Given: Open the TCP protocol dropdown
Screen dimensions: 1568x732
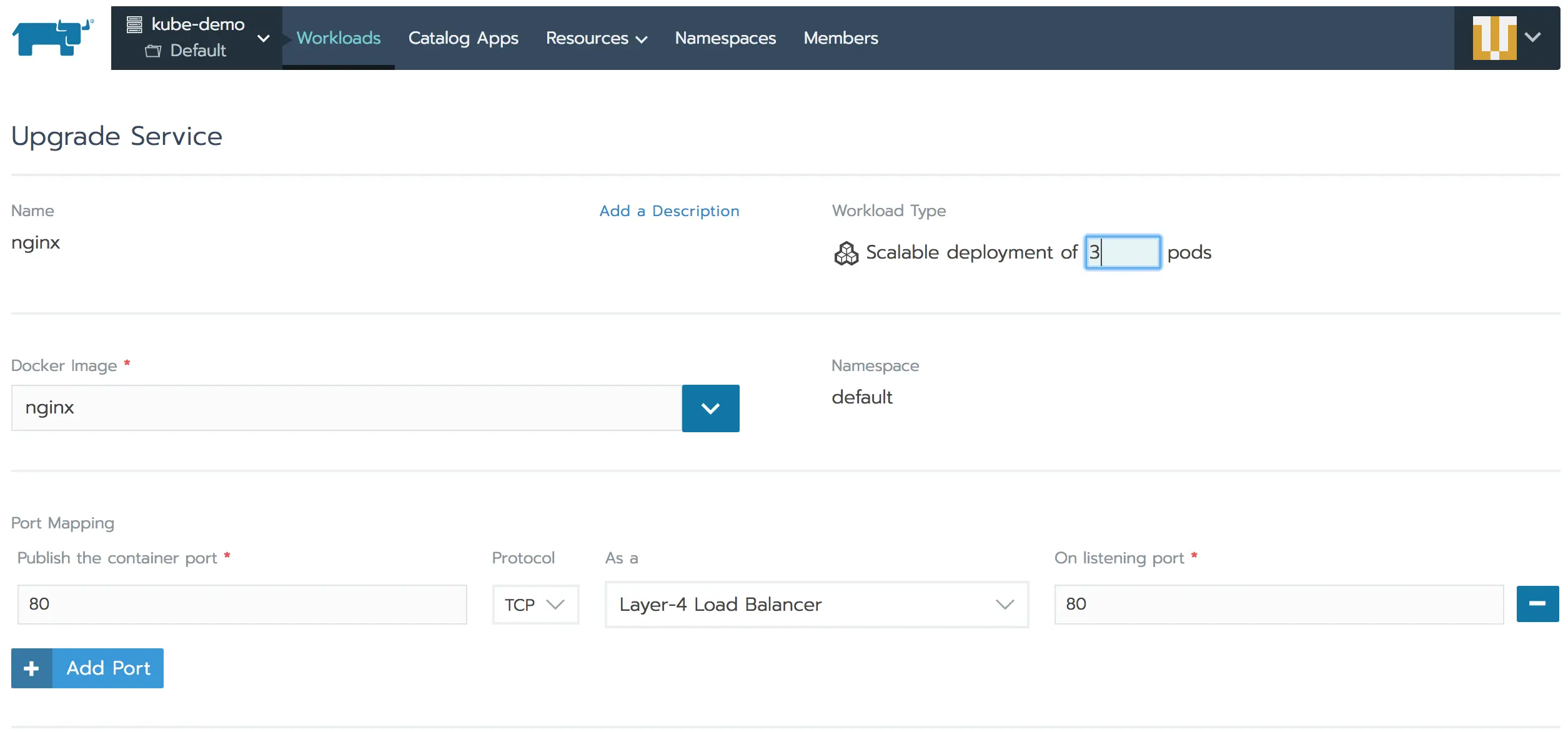Looking at the screenshot, I should [535, 605].
